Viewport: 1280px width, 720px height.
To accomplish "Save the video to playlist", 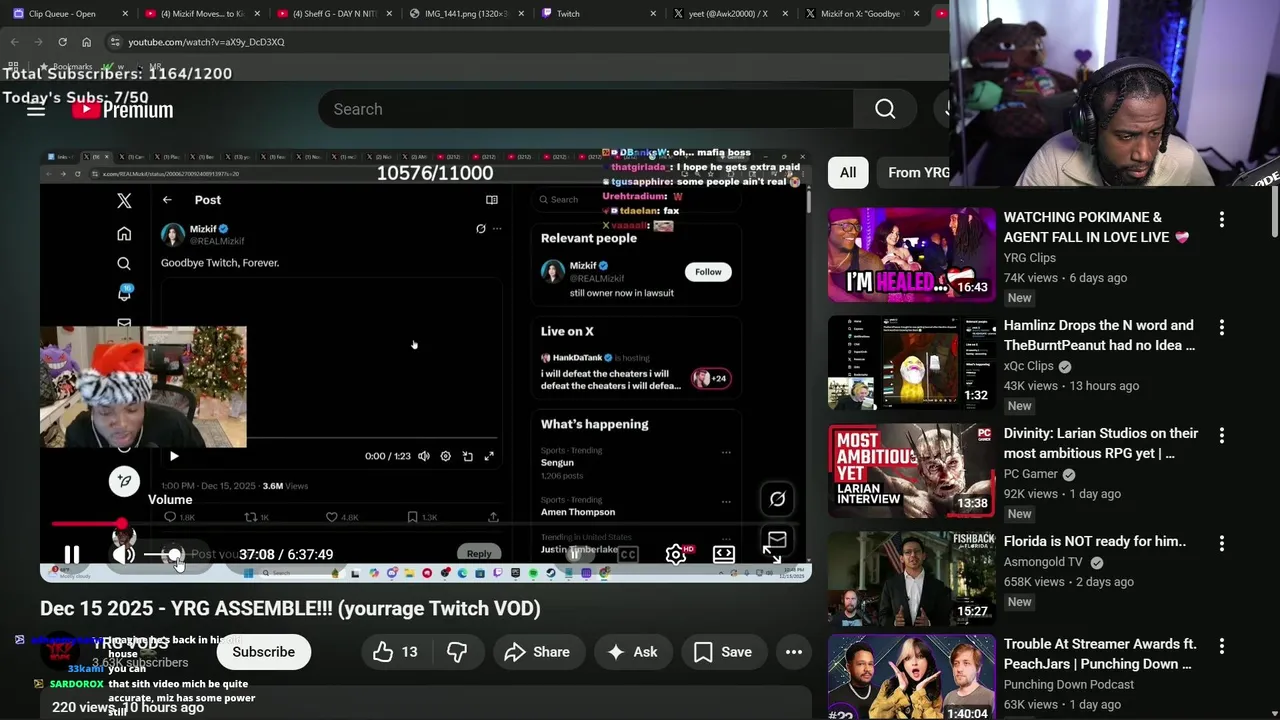I will coord(723,652).
